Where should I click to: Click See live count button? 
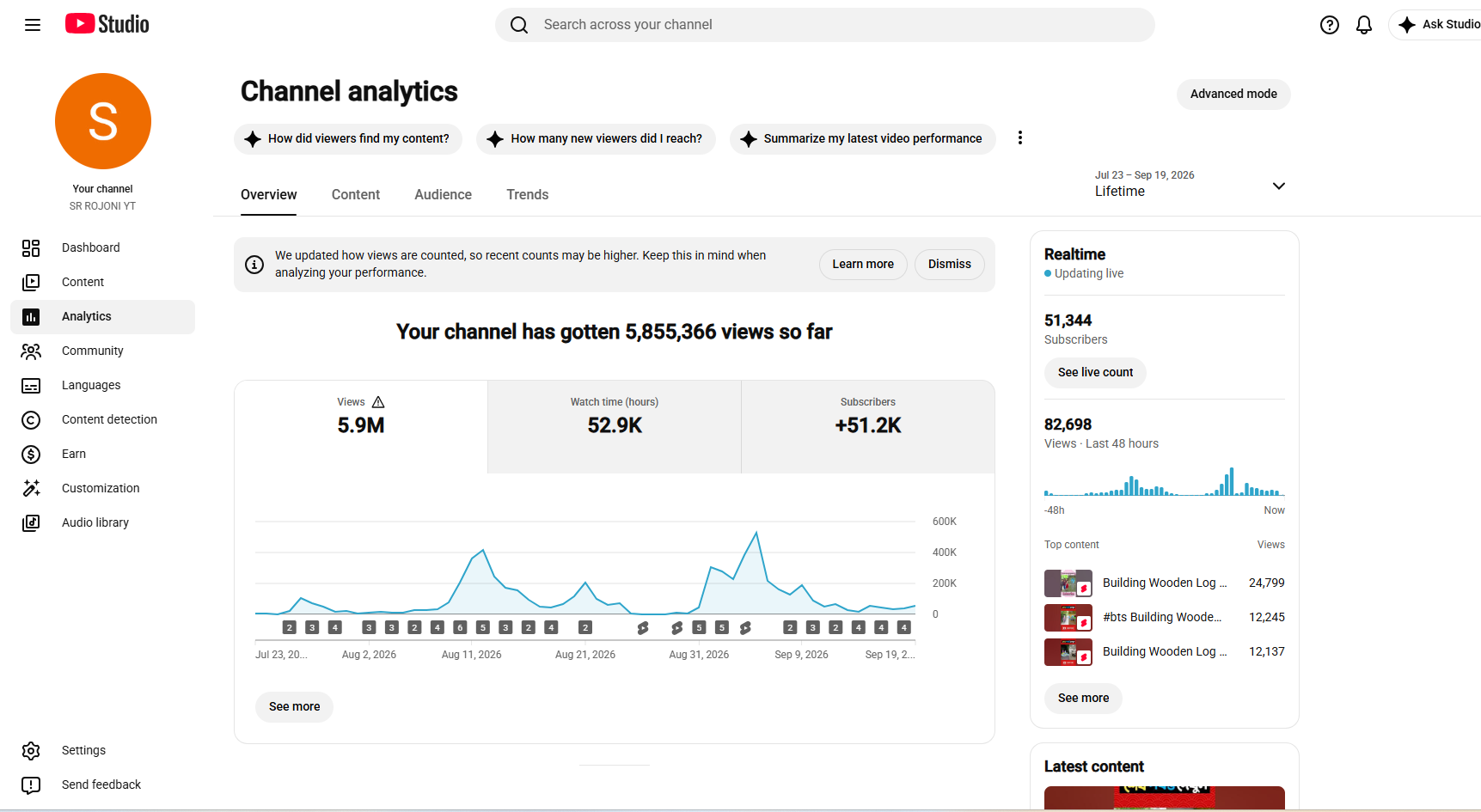(1095, 373)
